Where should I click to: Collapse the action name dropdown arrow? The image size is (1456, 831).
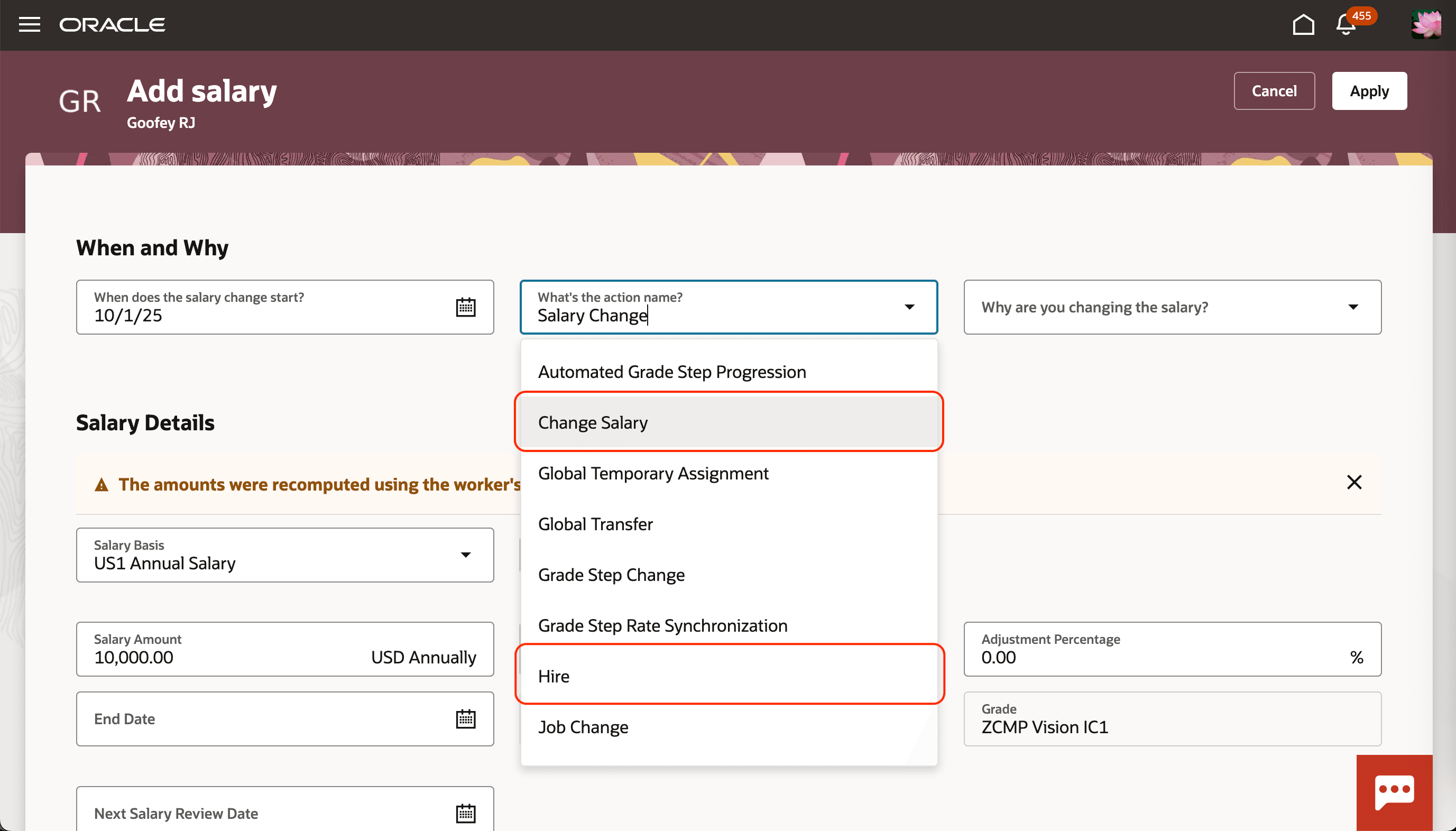coord(909,307)
